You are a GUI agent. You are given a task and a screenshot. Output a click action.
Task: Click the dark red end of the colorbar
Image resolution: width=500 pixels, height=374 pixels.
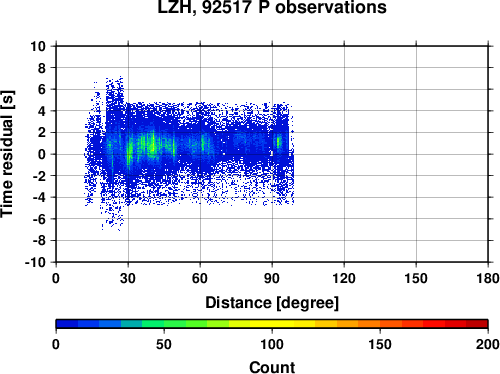click(x=477, y=324)
